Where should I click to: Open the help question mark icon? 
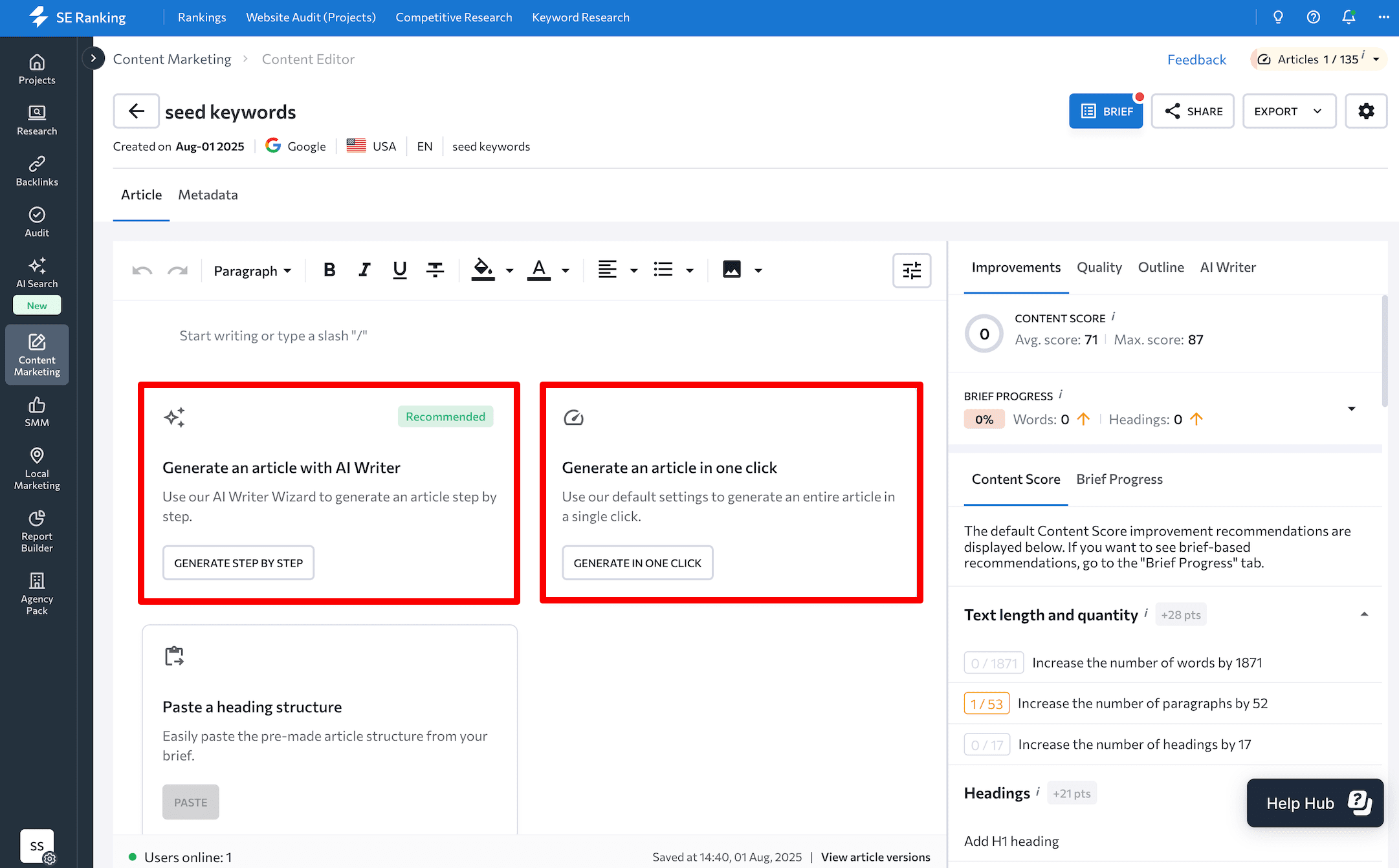click(x=1313, y=17)
